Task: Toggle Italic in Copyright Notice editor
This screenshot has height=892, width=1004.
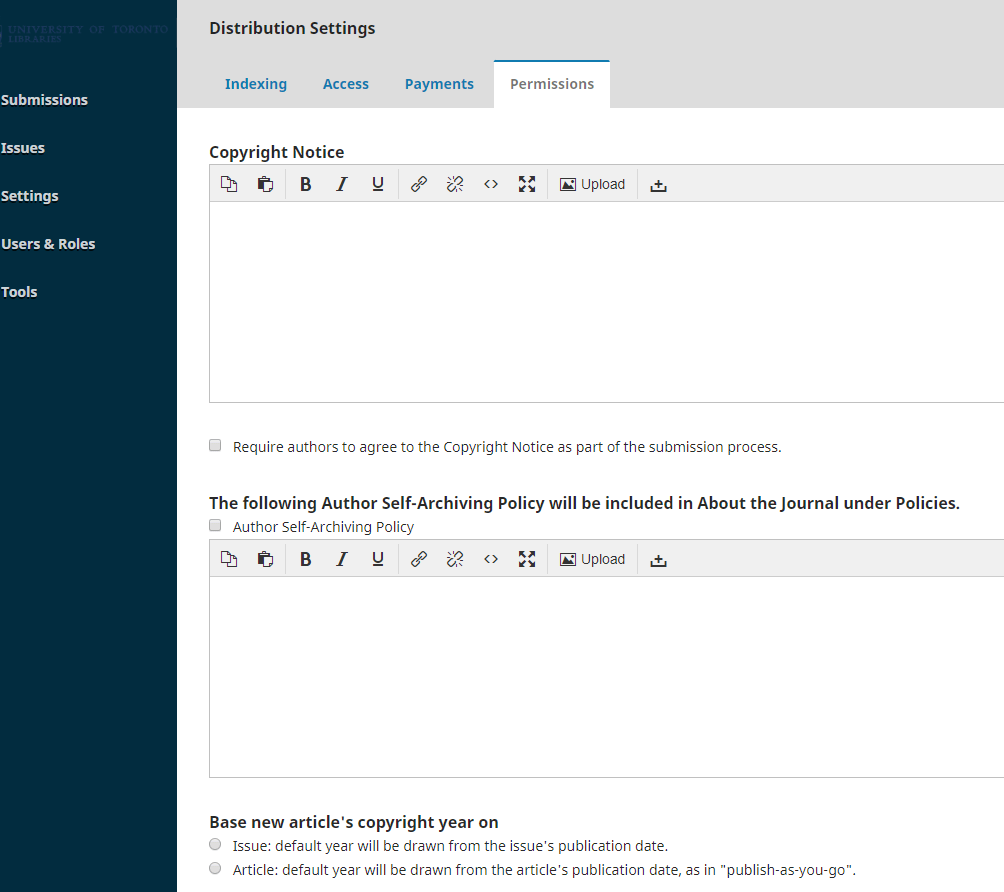Action: click(342, 184)
